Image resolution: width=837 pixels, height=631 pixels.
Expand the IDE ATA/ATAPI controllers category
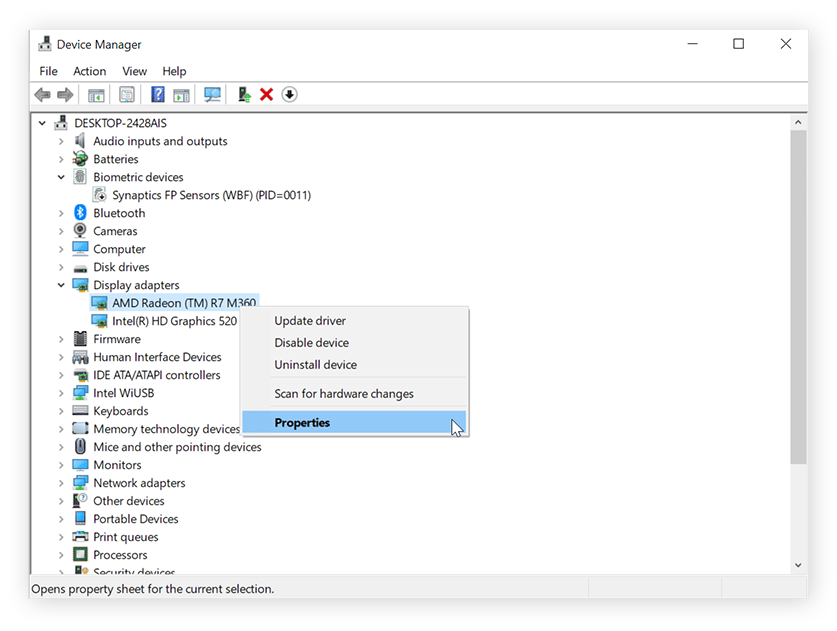coord(61,375)
